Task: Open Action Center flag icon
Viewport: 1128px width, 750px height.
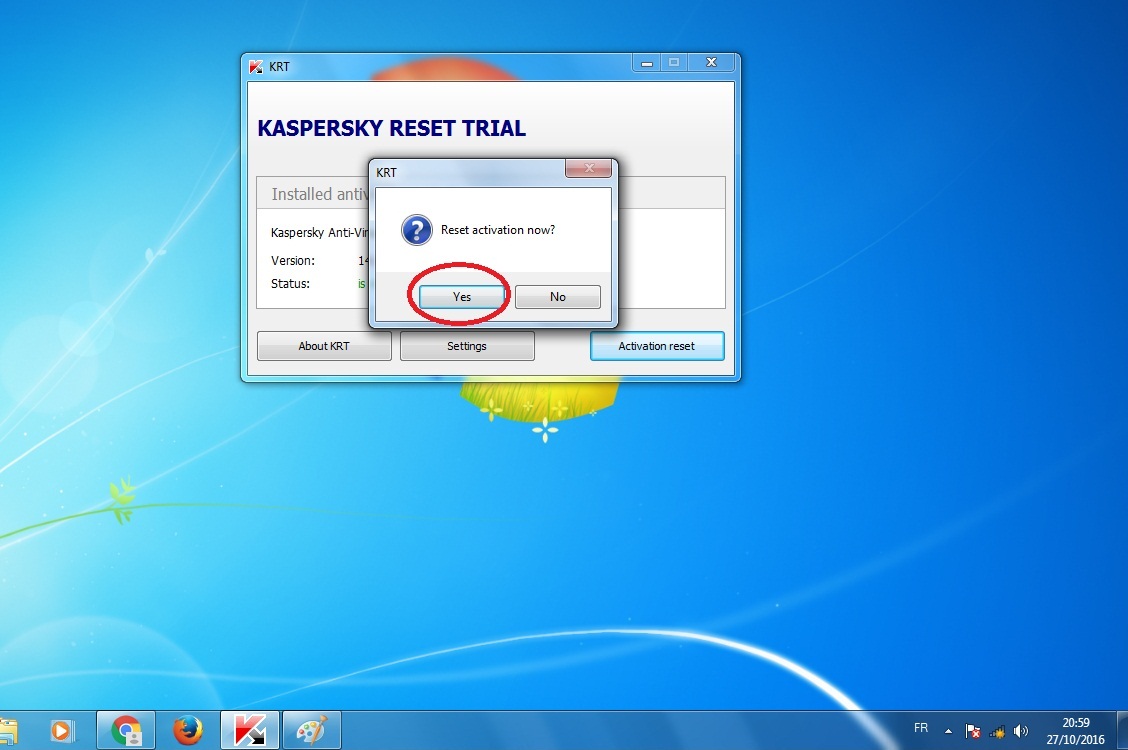Action: click(x=973, y=731)
